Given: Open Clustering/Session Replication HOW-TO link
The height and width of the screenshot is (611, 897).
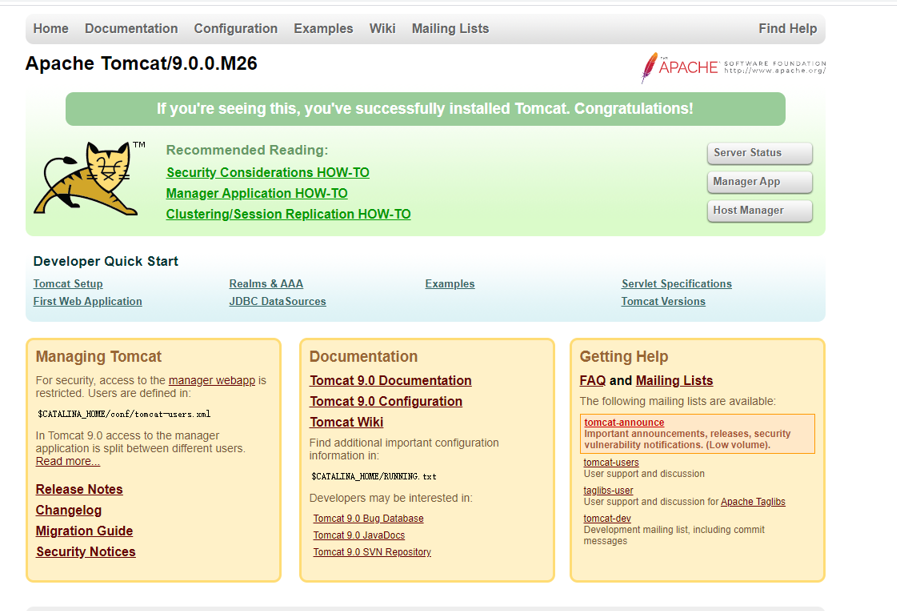Looking at the screenshot, I should click(x=288, y=214).
